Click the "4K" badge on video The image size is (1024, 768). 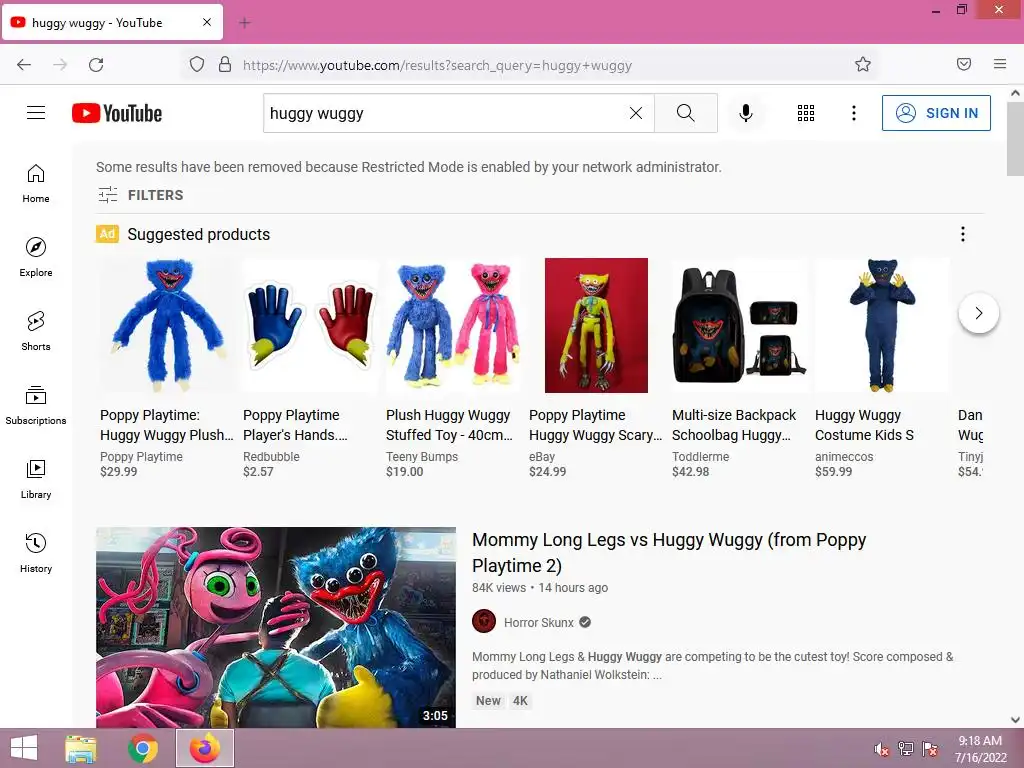(520, 701)
